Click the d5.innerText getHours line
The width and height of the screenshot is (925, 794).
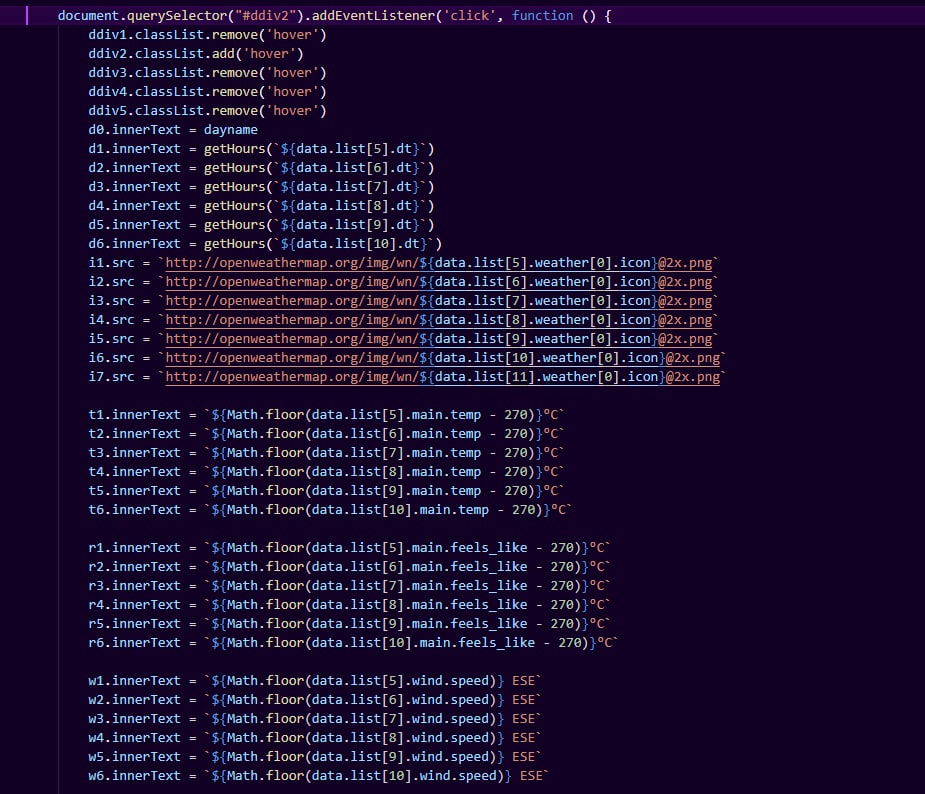(x=261, y=225)
